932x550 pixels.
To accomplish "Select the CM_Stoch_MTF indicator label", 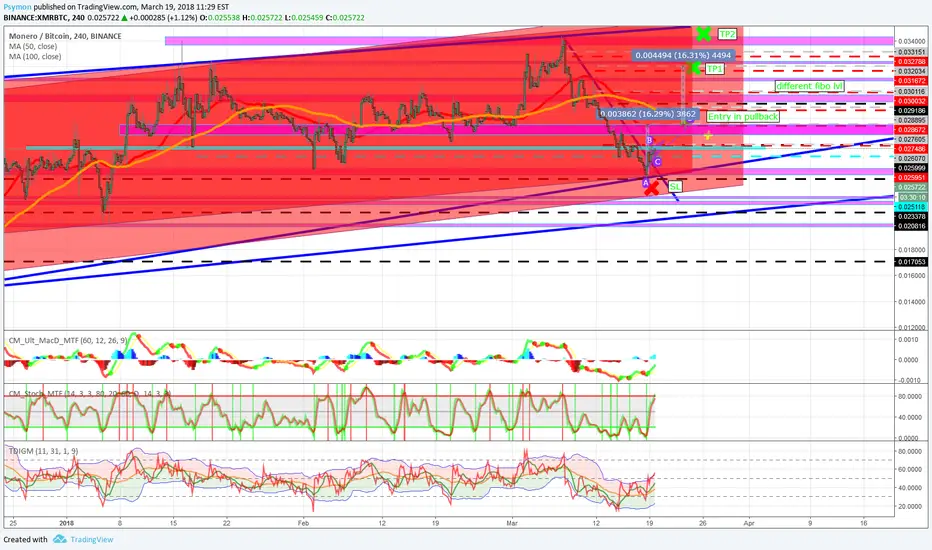I will pyautogui.click(x=89, y=394).
